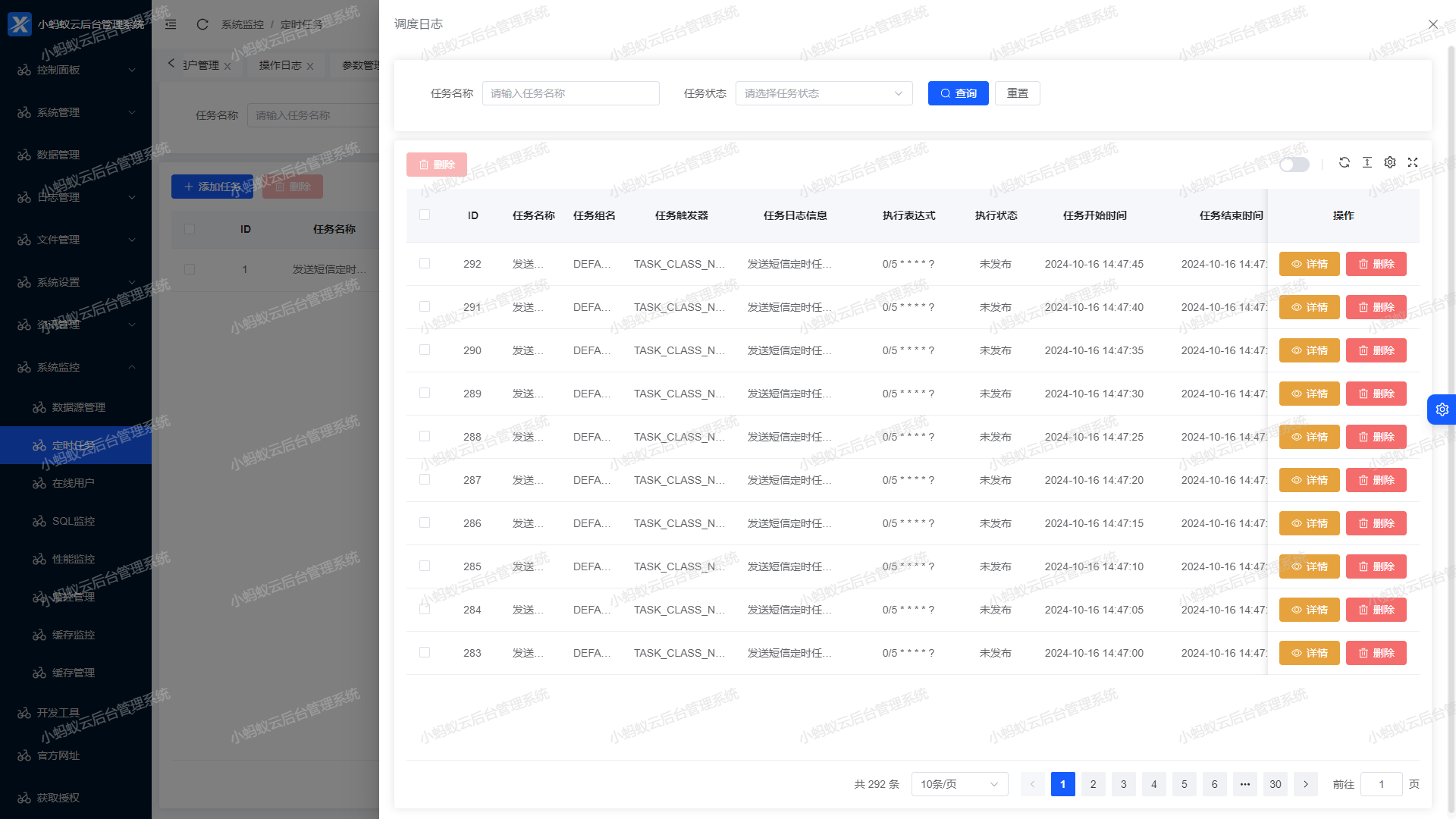Expand the 控制面板 sidebar menu
Screen dimensions: 1456x819
pyautogui.click(x=76, y=70)
